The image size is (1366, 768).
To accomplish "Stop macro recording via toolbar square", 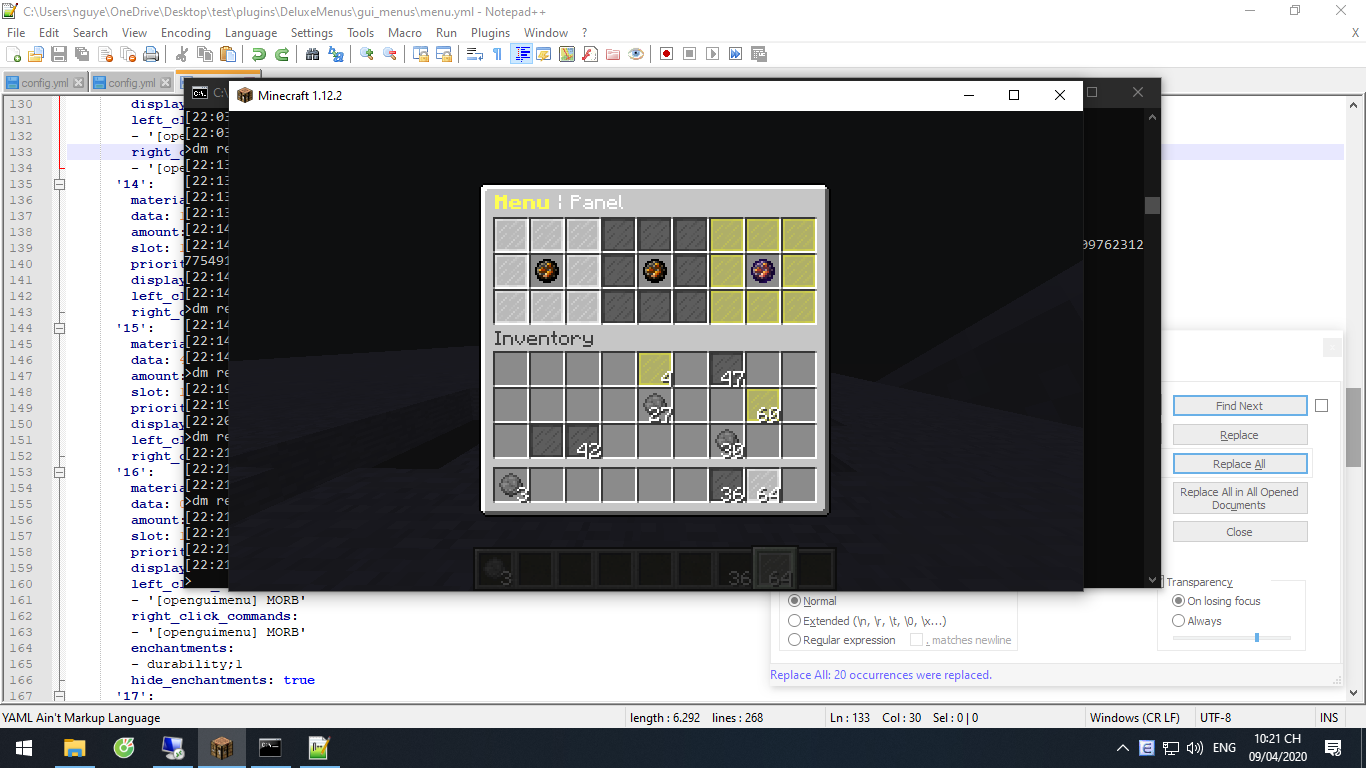I will pyautogui.click(x=689, y=54).
